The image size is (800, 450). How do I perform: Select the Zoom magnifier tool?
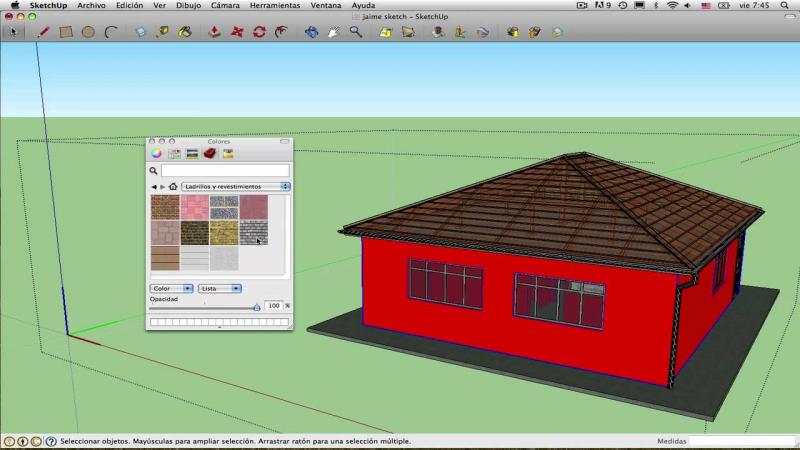355,32
